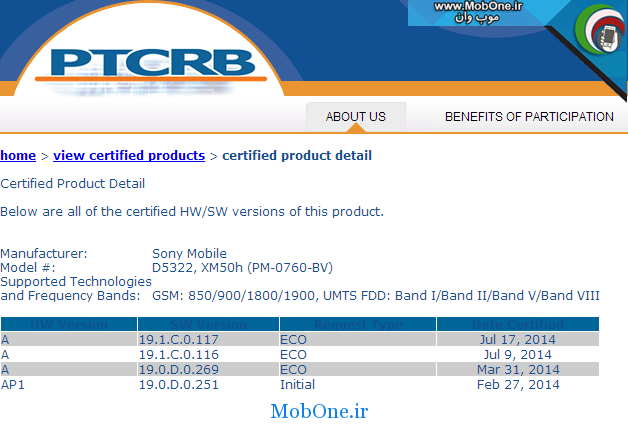Go to the home breadcrumb link

click(18, 156)
